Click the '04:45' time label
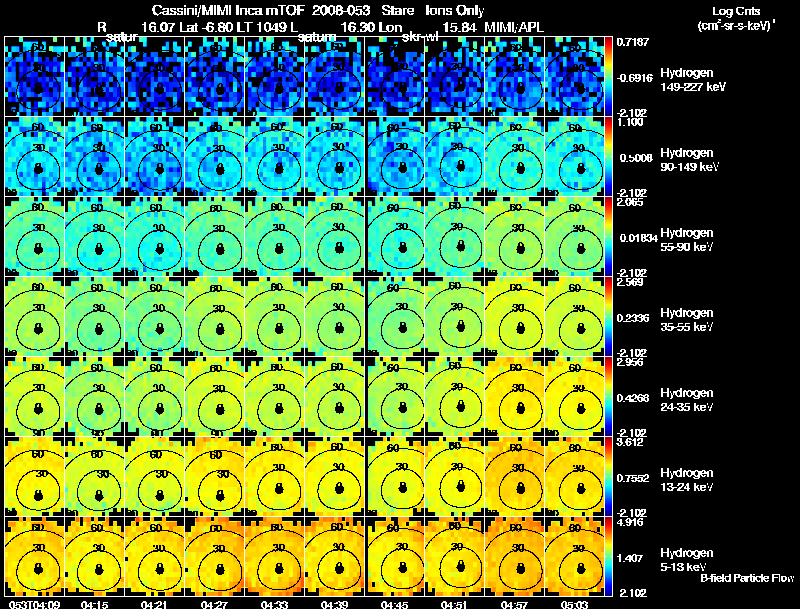 point(394,604)
